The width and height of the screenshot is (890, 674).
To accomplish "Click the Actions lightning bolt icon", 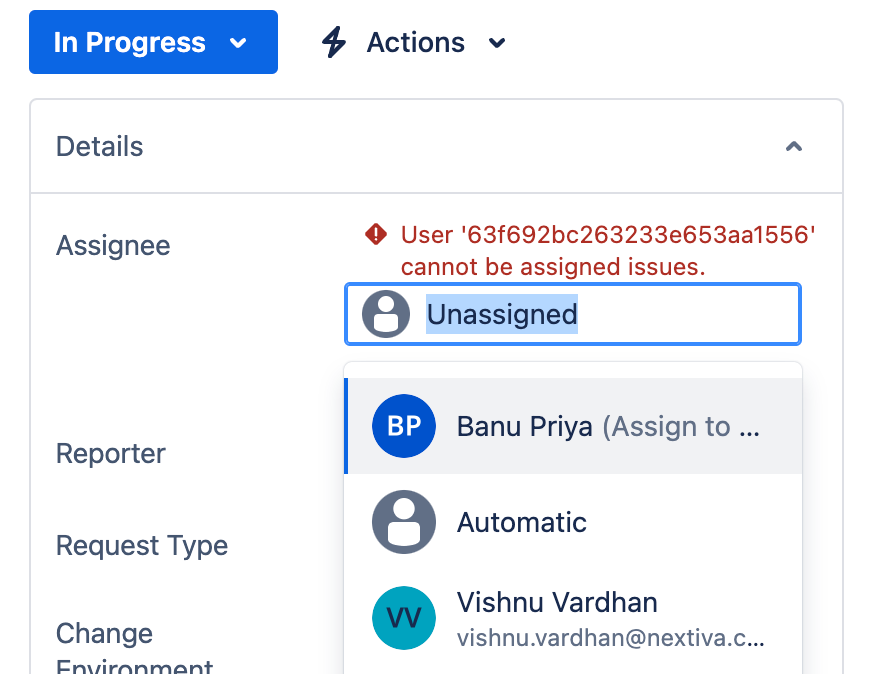I will click(x=334, y=43).
